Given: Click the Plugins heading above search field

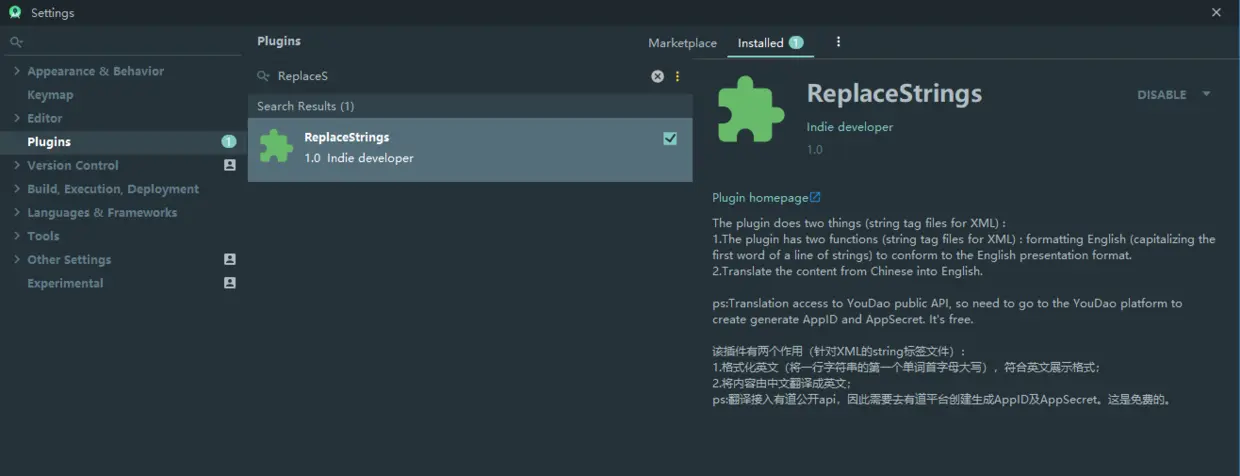Looking at the screenshot, I should (x=279, y=41).
